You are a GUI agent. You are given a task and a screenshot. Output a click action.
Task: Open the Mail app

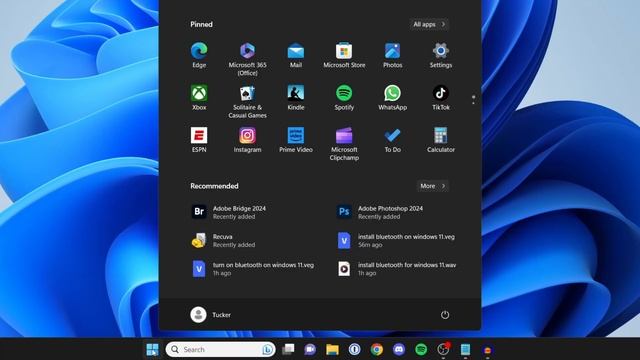(x=296, y=55)
